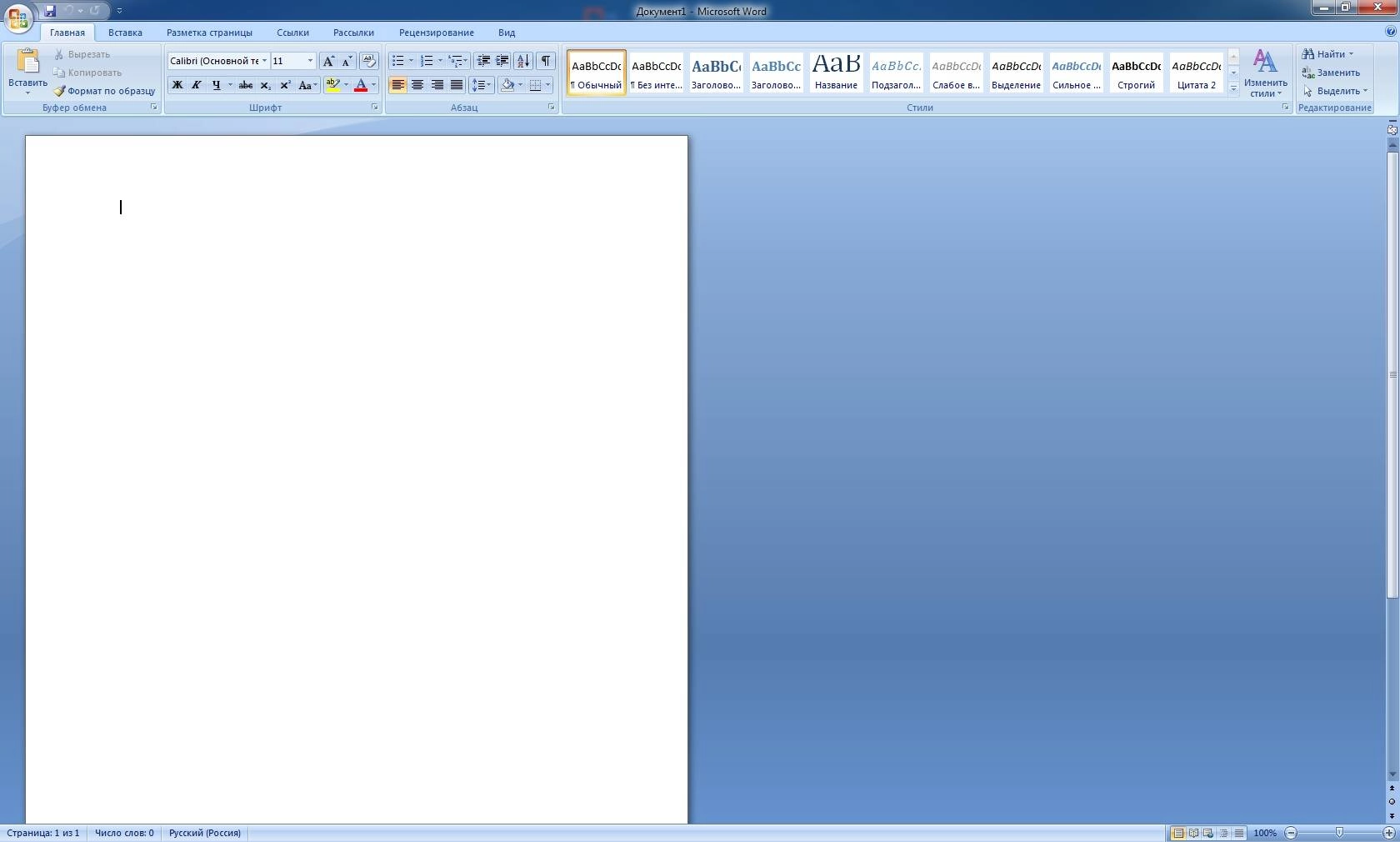Screen dimensions: 1400x842
Task: Open Replace (Заменить) dialog
Action: click(x=1331, y=73)
